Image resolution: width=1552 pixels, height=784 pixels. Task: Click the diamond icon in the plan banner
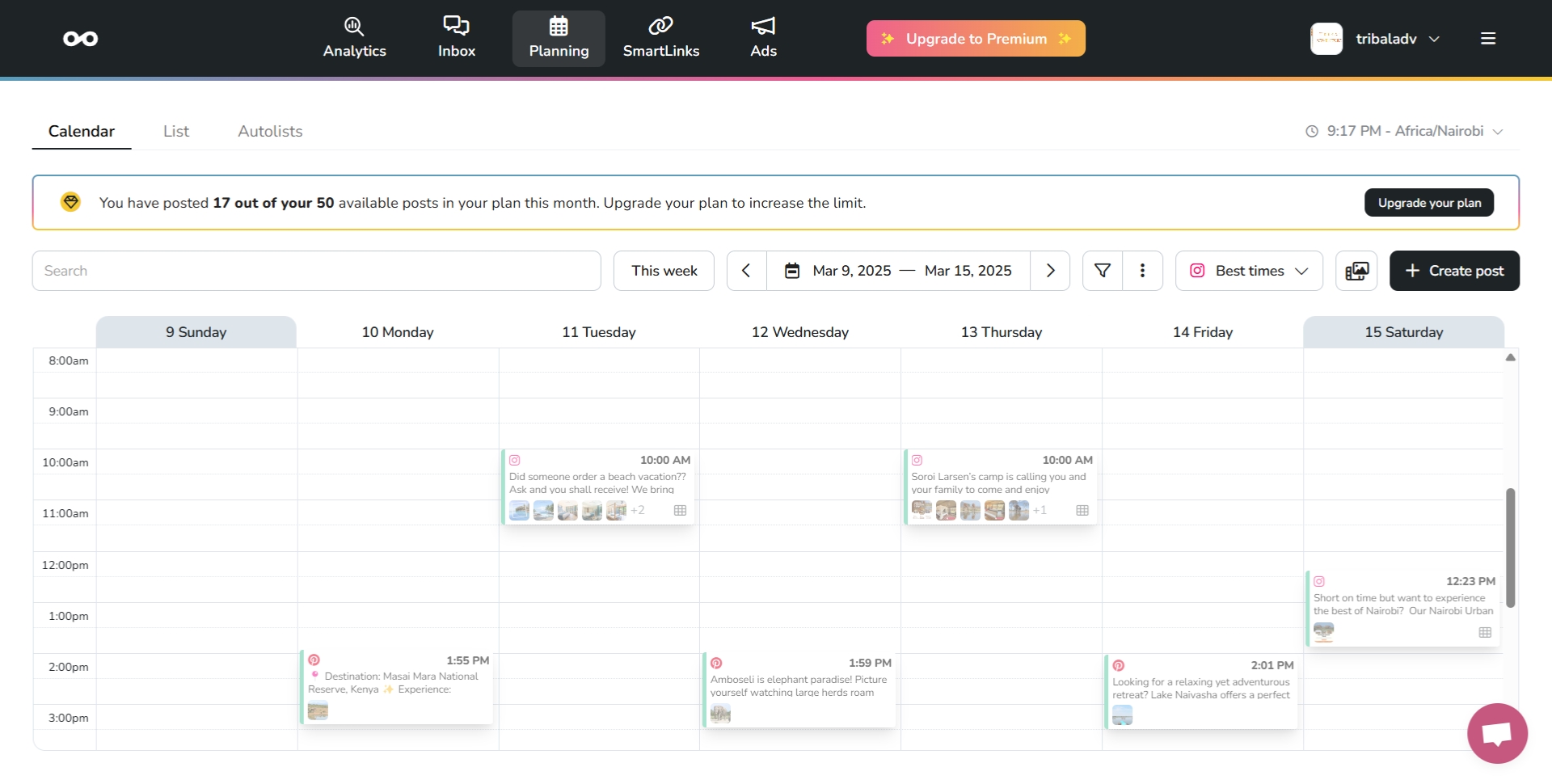coord(71,202)
